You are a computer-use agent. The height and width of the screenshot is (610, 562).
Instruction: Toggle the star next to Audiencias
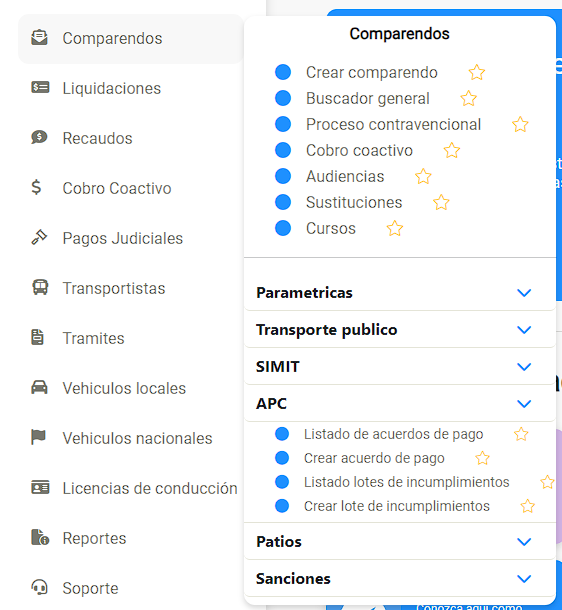423,176
